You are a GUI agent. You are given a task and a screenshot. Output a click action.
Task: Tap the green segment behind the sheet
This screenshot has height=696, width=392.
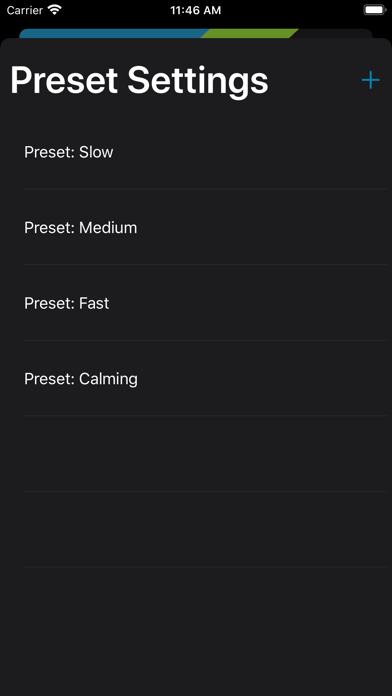pyautogui.click(x=249, y=33)
